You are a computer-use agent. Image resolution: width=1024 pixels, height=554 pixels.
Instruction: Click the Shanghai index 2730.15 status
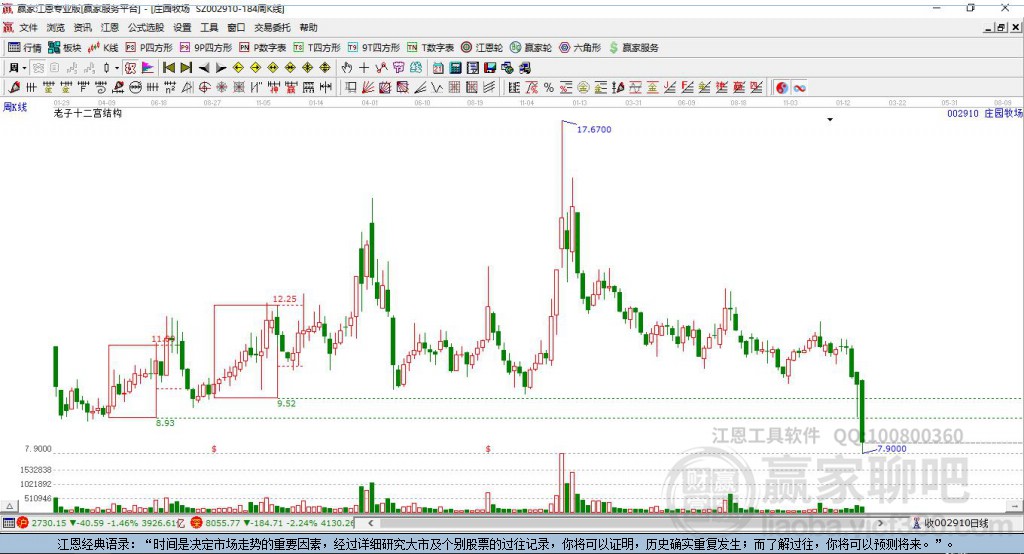click(x=101, y=523)
